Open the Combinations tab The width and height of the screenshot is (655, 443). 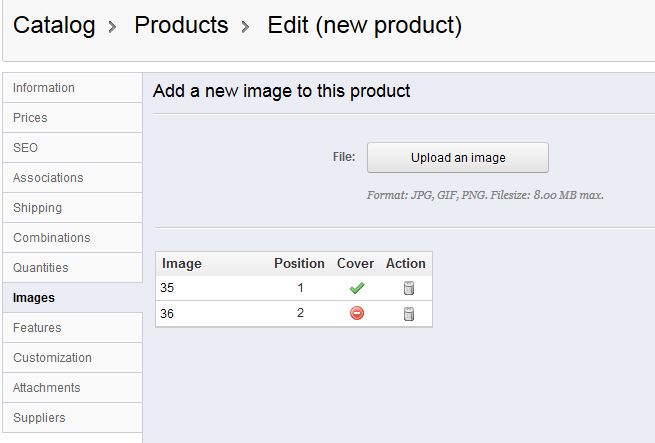pos(51,238)
